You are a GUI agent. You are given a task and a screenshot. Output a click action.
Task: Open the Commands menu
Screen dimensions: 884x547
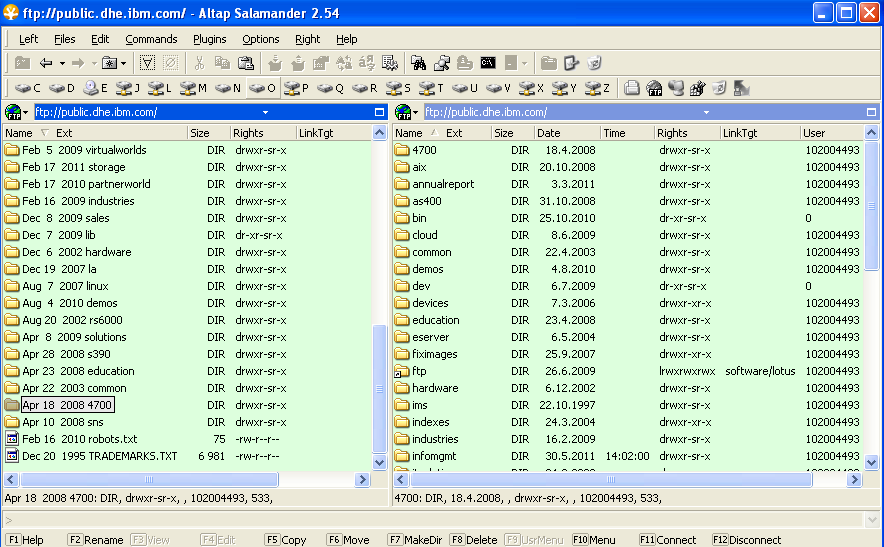151,39
